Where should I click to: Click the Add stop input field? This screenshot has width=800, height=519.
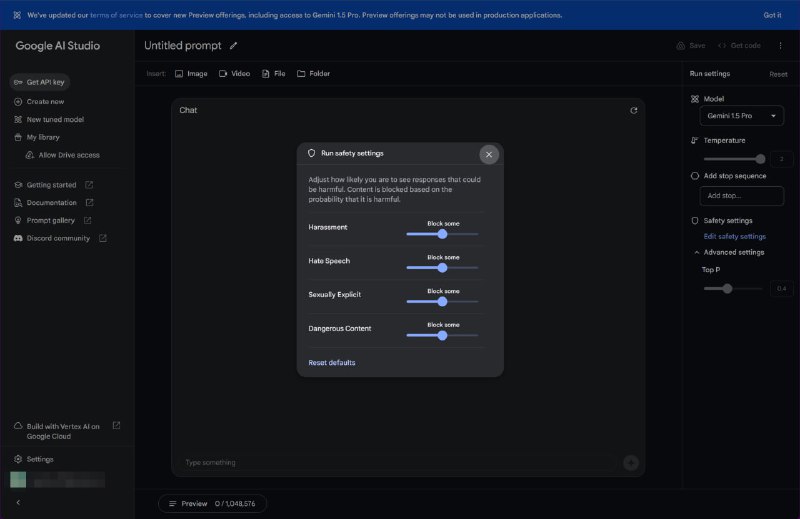[742, 196]
